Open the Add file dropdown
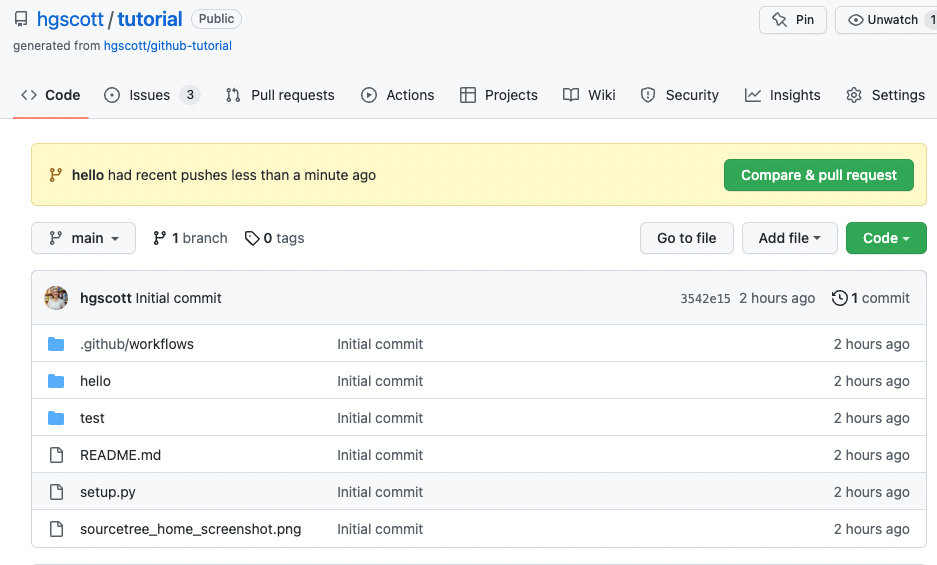The height and width of the screenshot is (565, 937). (790, 238)
